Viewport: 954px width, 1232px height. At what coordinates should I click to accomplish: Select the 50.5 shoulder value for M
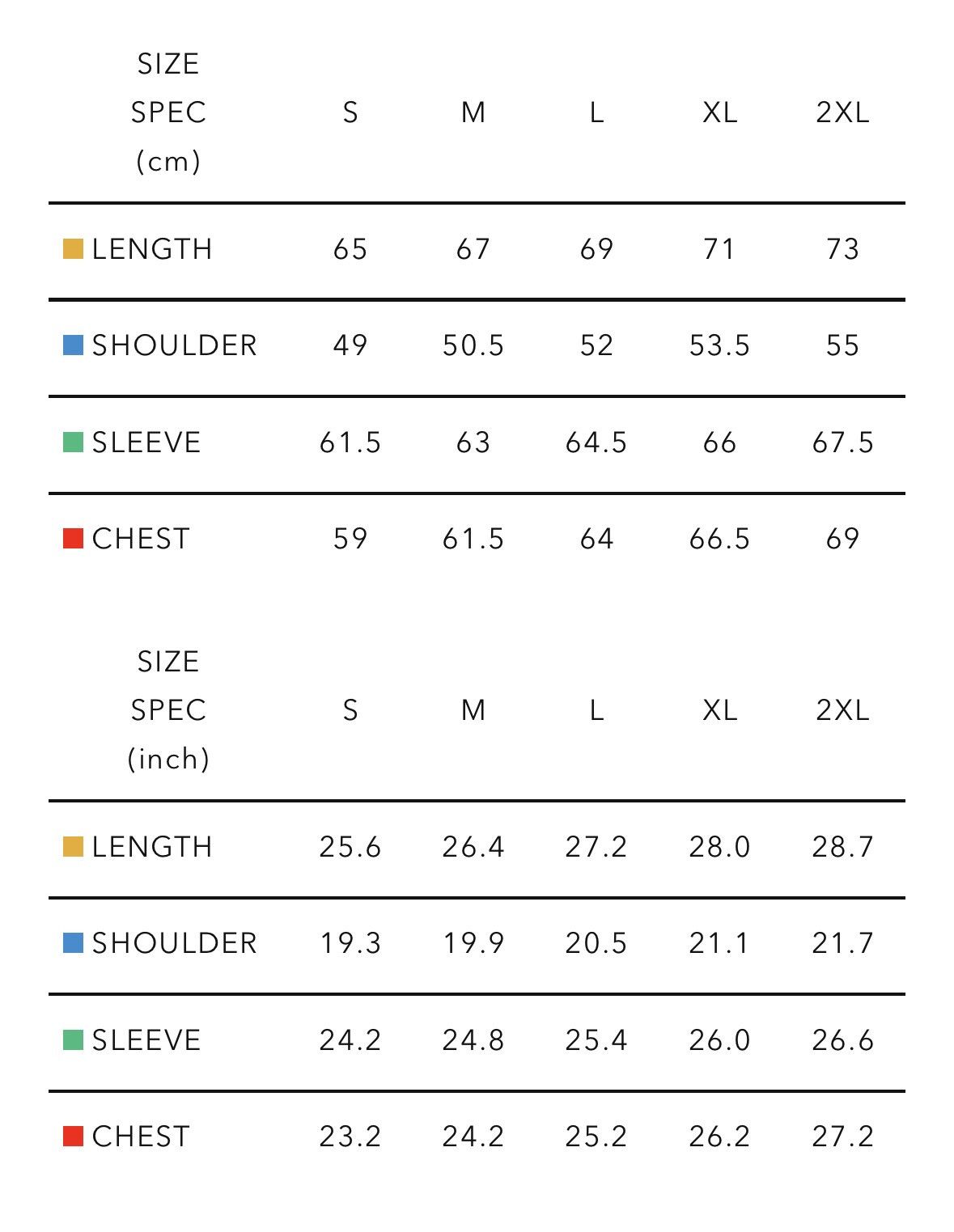pos(473,345)
